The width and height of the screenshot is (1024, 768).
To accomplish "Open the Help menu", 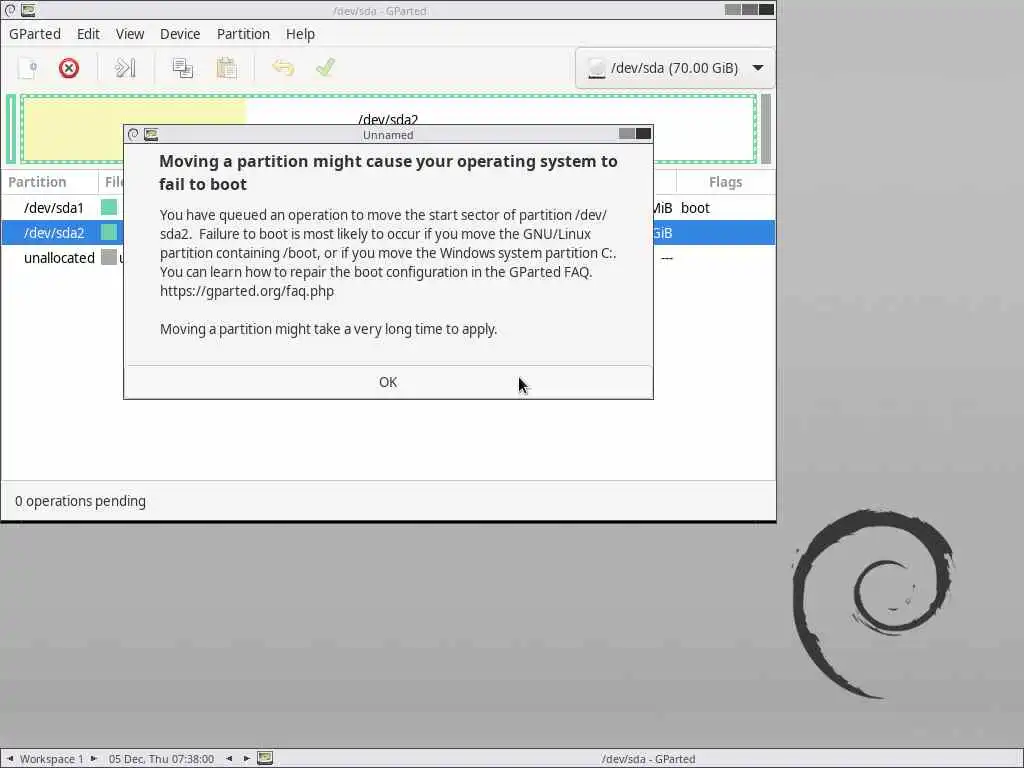I will coord(300,34).
